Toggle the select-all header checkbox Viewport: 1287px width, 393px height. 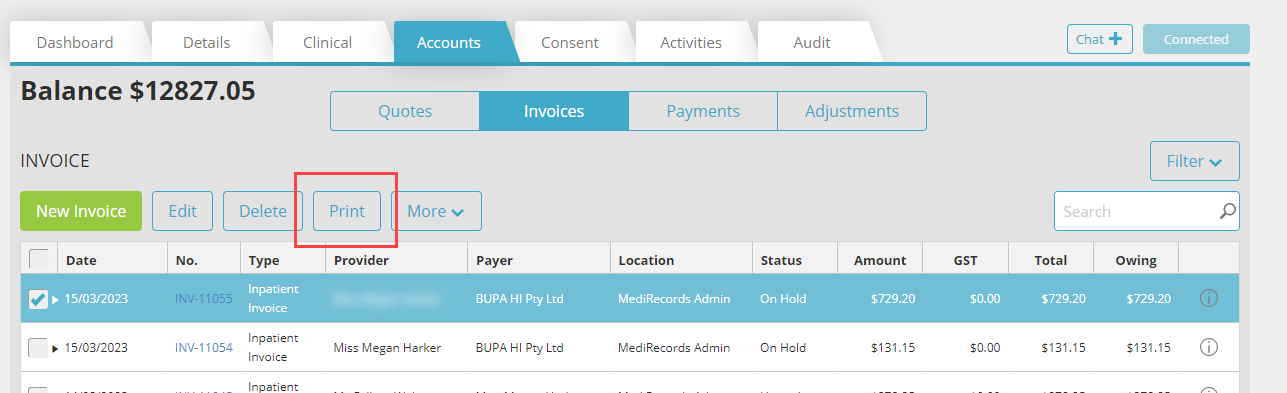coord(38,259)
